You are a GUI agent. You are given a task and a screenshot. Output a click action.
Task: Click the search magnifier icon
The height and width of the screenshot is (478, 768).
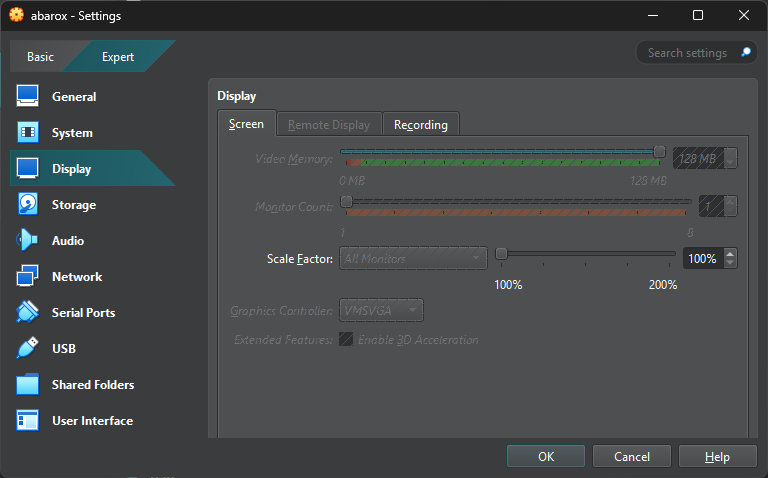point(746,52)
